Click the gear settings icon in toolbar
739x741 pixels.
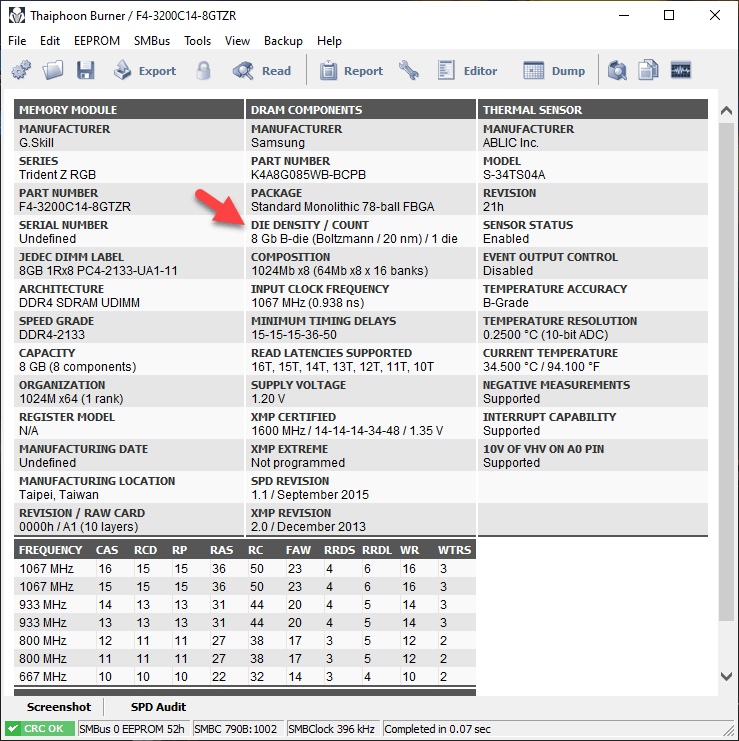(21, 70)
